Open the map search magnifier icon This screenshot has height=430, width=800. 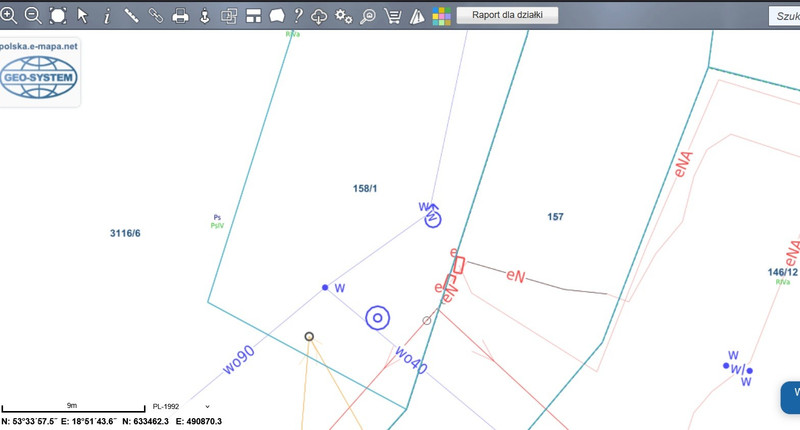[x=368, y=16]
